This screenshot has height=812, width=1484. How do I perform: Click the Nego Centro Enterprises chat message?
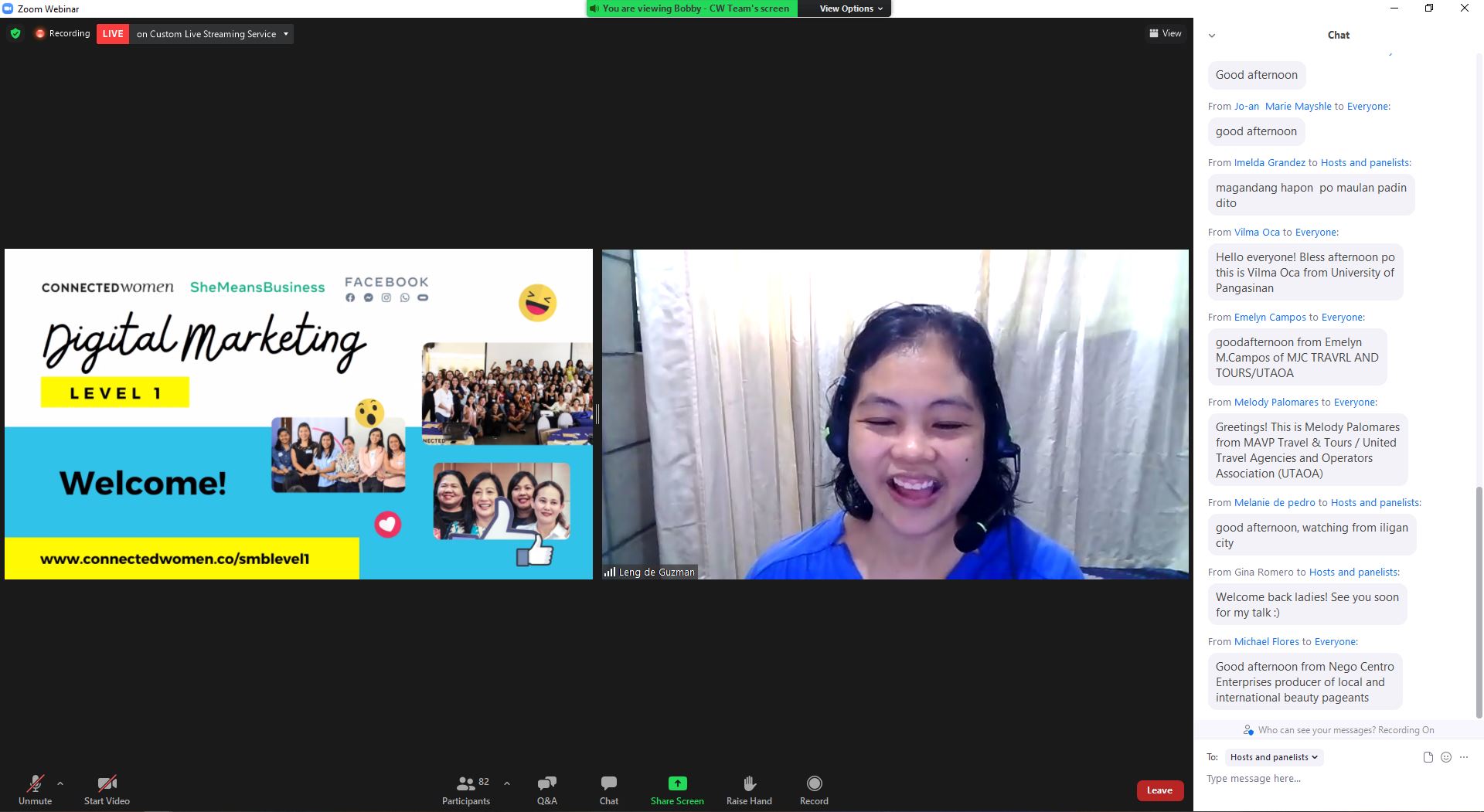point(1305,682)
